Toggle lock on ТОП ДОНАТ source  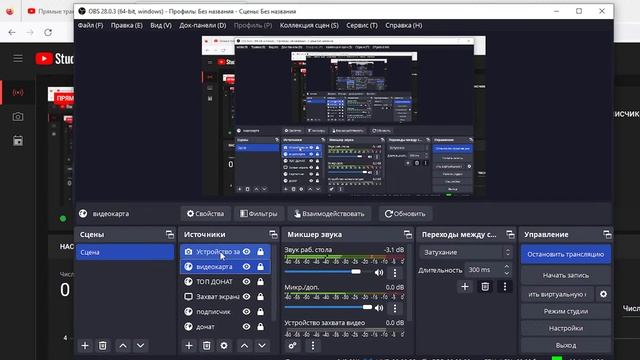point(260,282)
